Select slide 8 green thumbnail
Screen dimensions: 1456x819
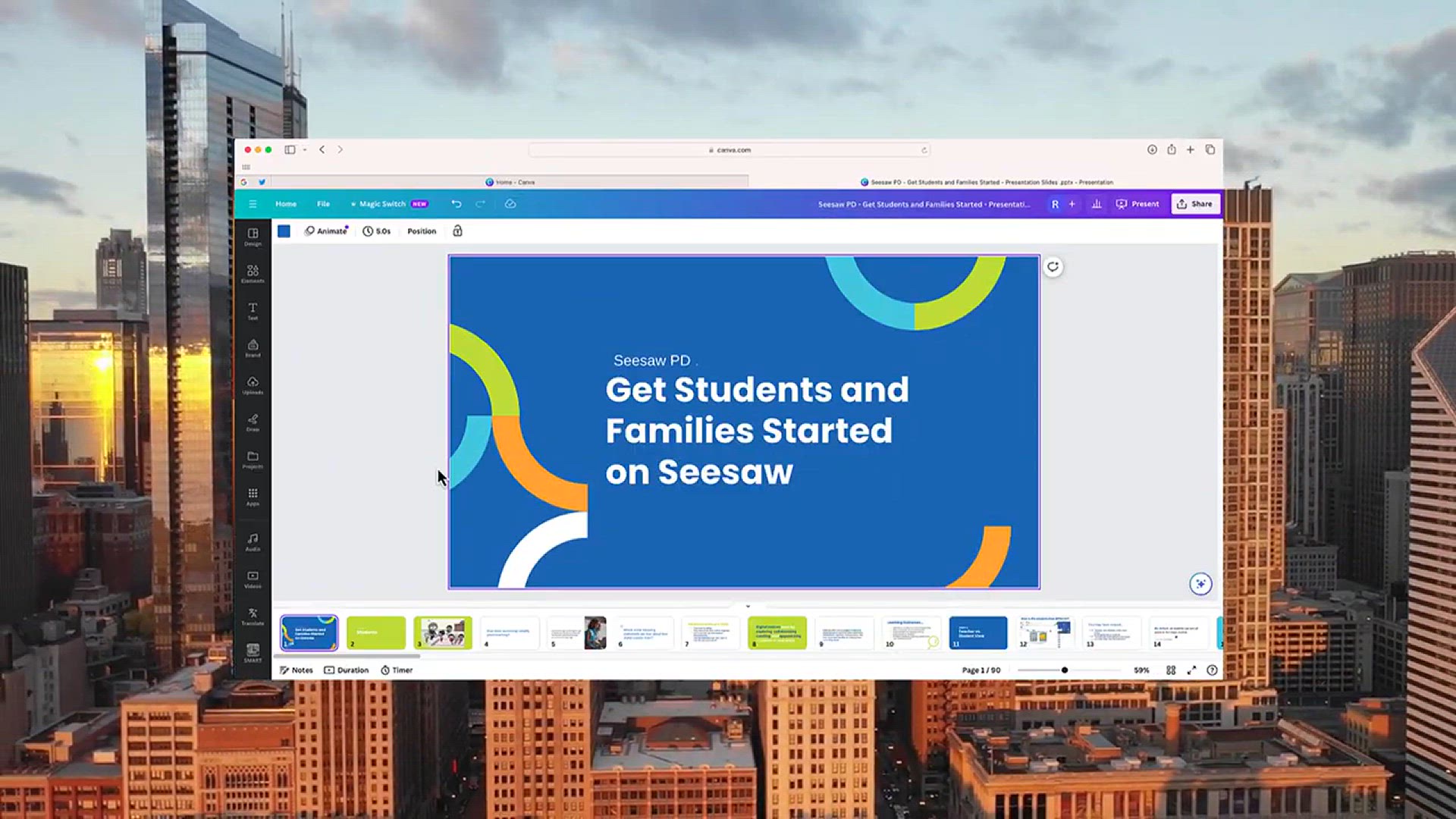777,632
